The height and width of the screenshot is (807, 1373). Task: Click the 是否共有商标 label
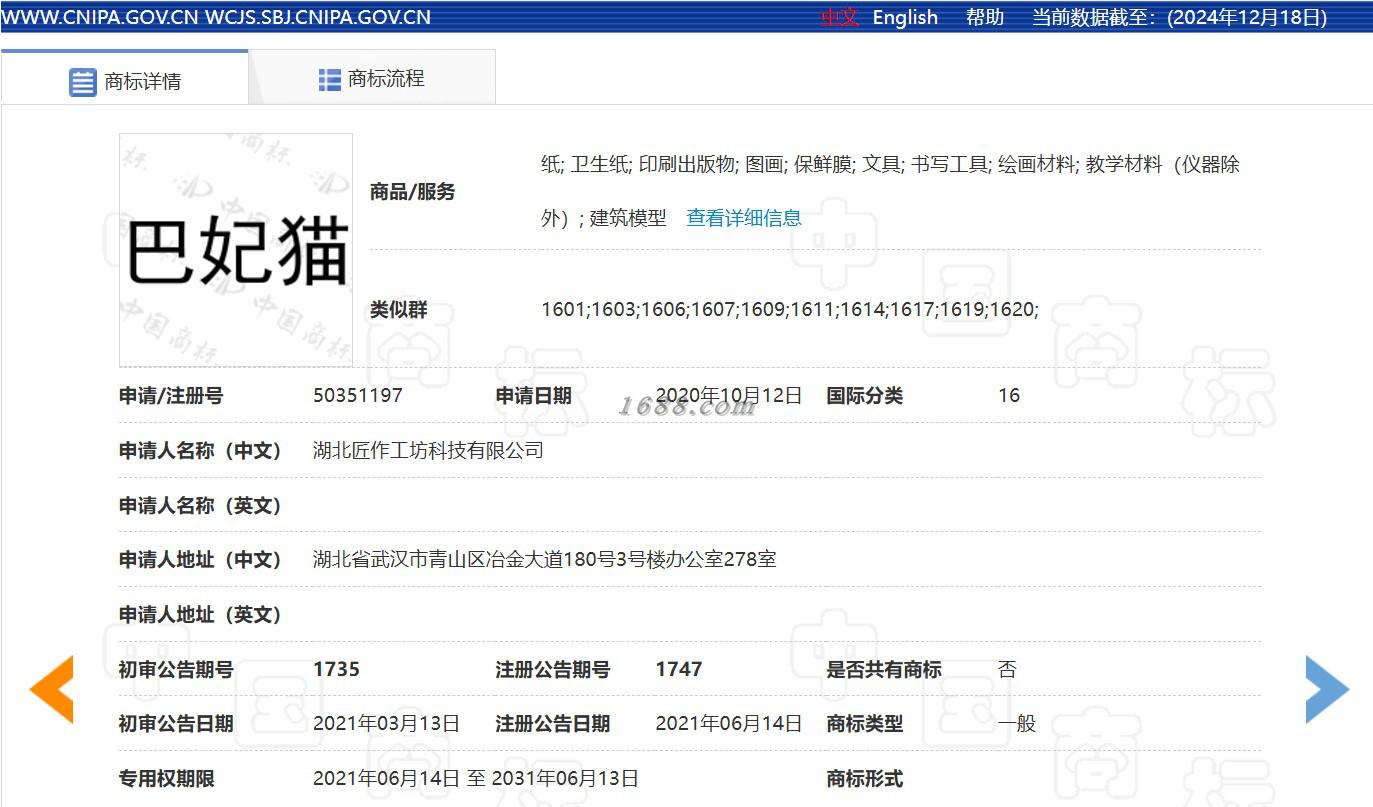(x=884, y=669)
